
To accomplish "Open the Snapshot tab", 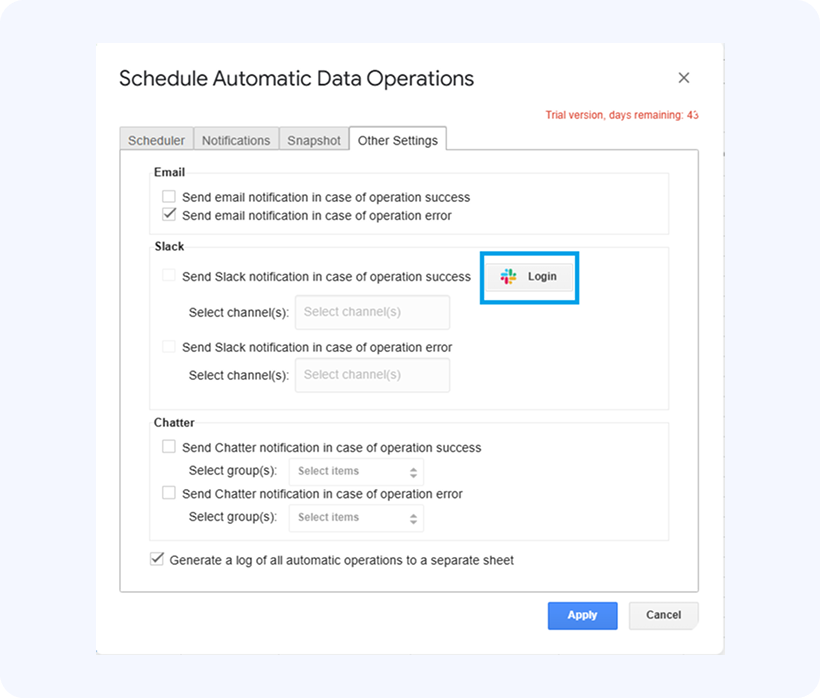I will [314, 141].
